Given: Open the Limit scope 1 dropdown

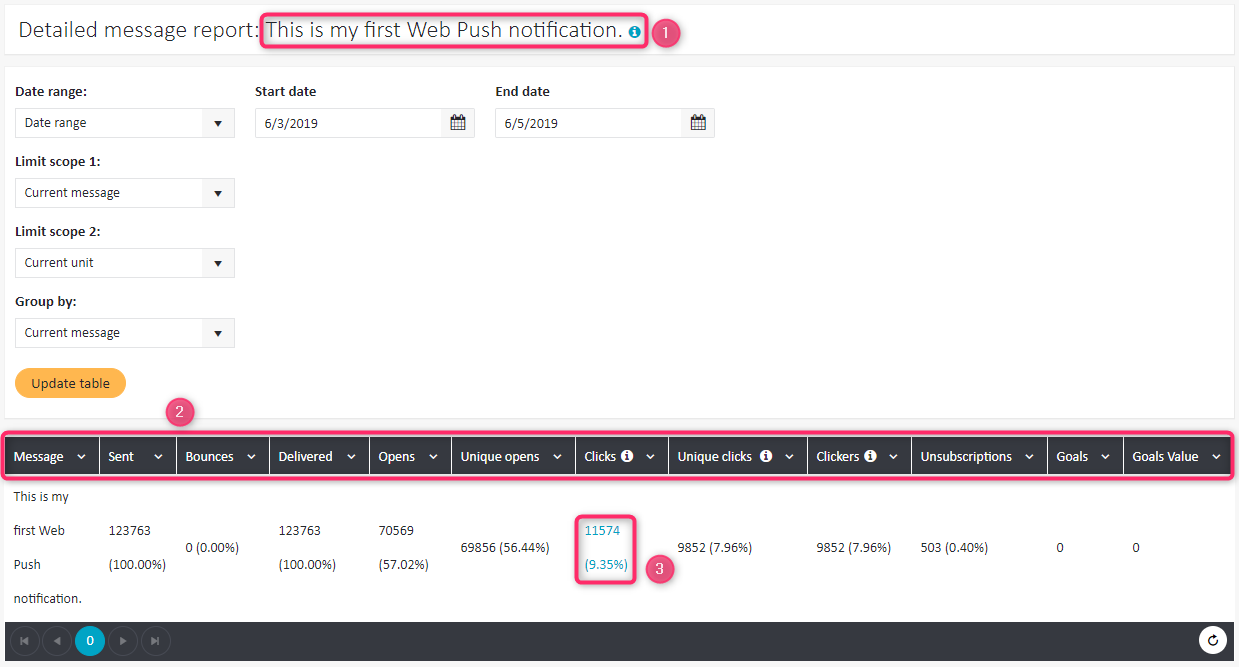Looking at the screenshot, I should 218,193.
